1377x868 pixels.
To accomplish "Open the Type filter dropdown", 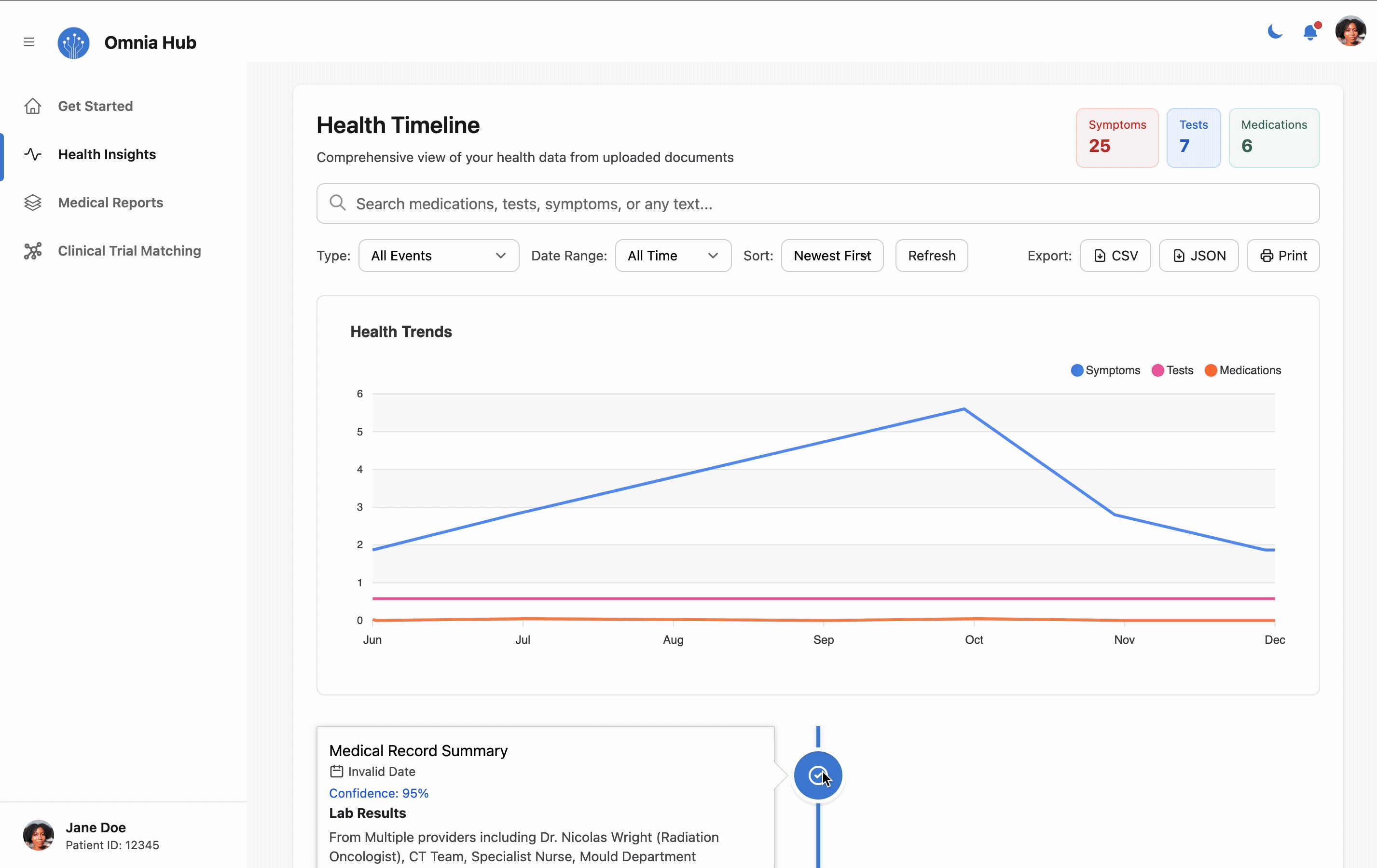I will pos(438,256).
